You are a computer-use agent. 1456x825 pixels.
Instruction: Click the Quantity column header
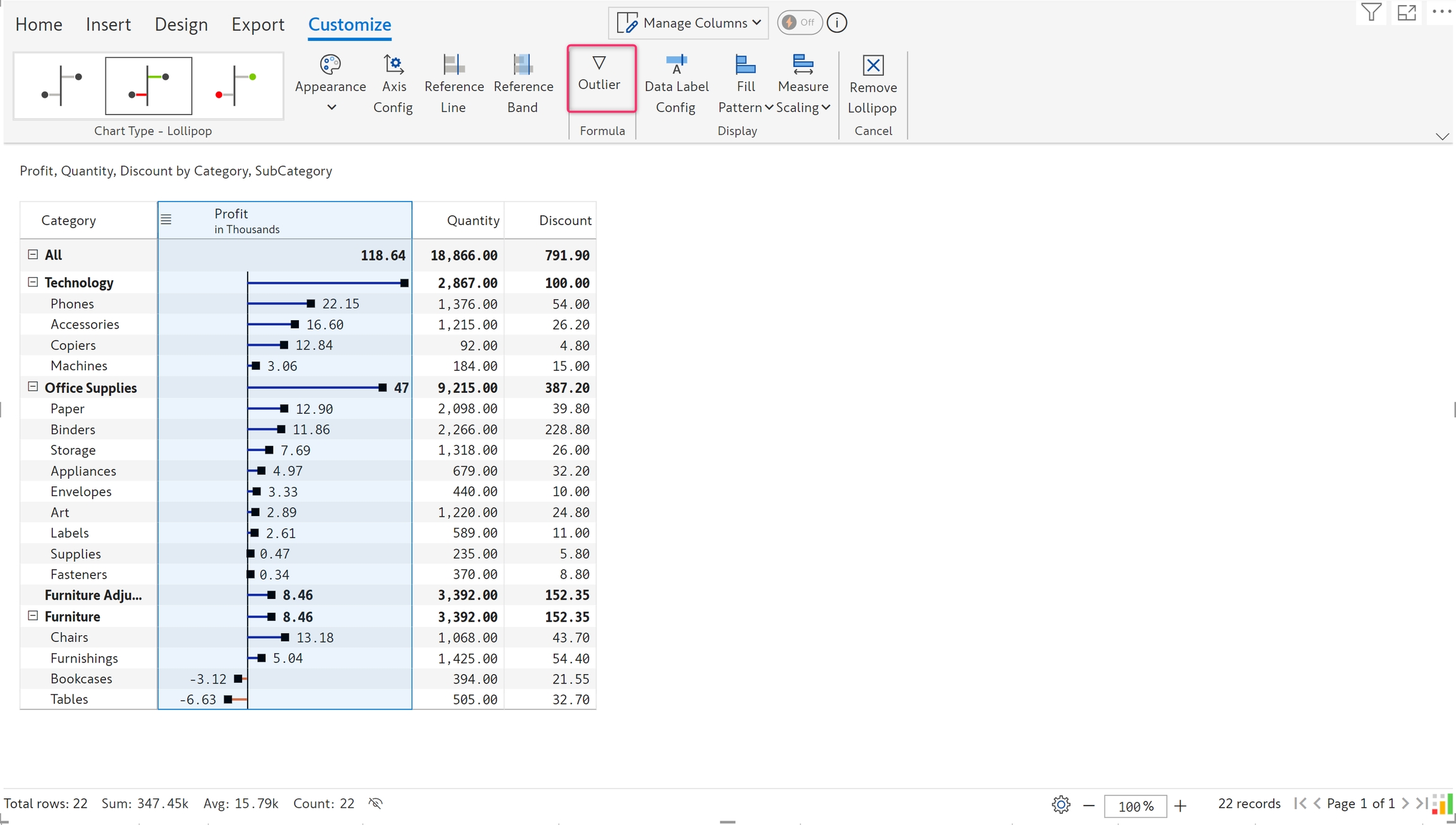(x=472, y=220)
